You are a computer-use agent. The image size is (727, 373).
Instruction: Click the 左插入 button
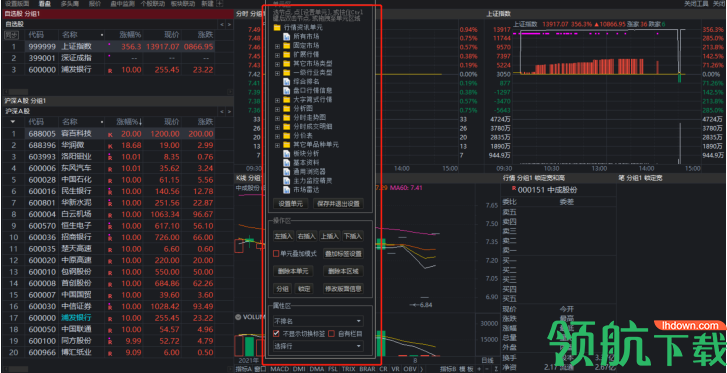click(283, 236)
